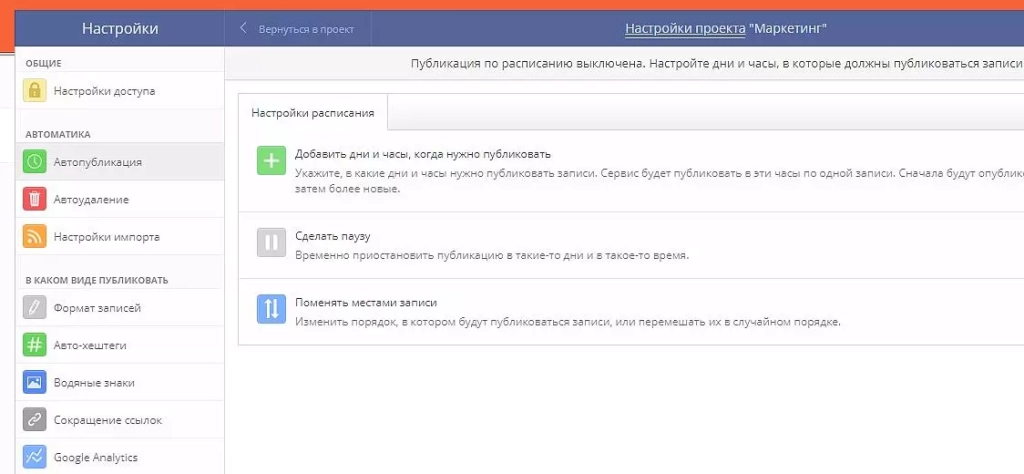
Task: Click the blue picture Водяные знаки icon
Action: [x=35, y=383]
